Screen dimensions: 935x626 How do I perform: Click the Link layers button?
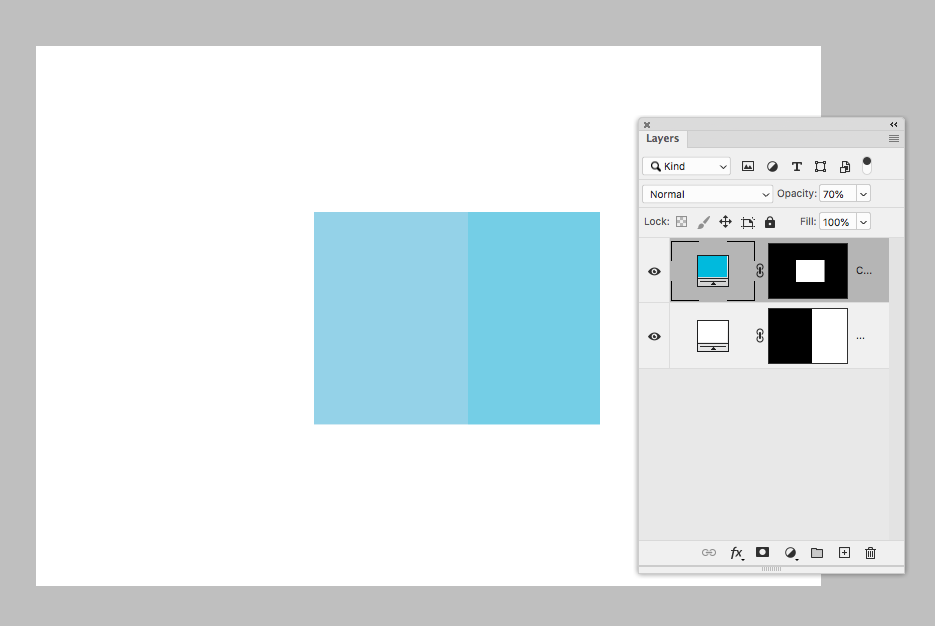[x=708, y=553]
